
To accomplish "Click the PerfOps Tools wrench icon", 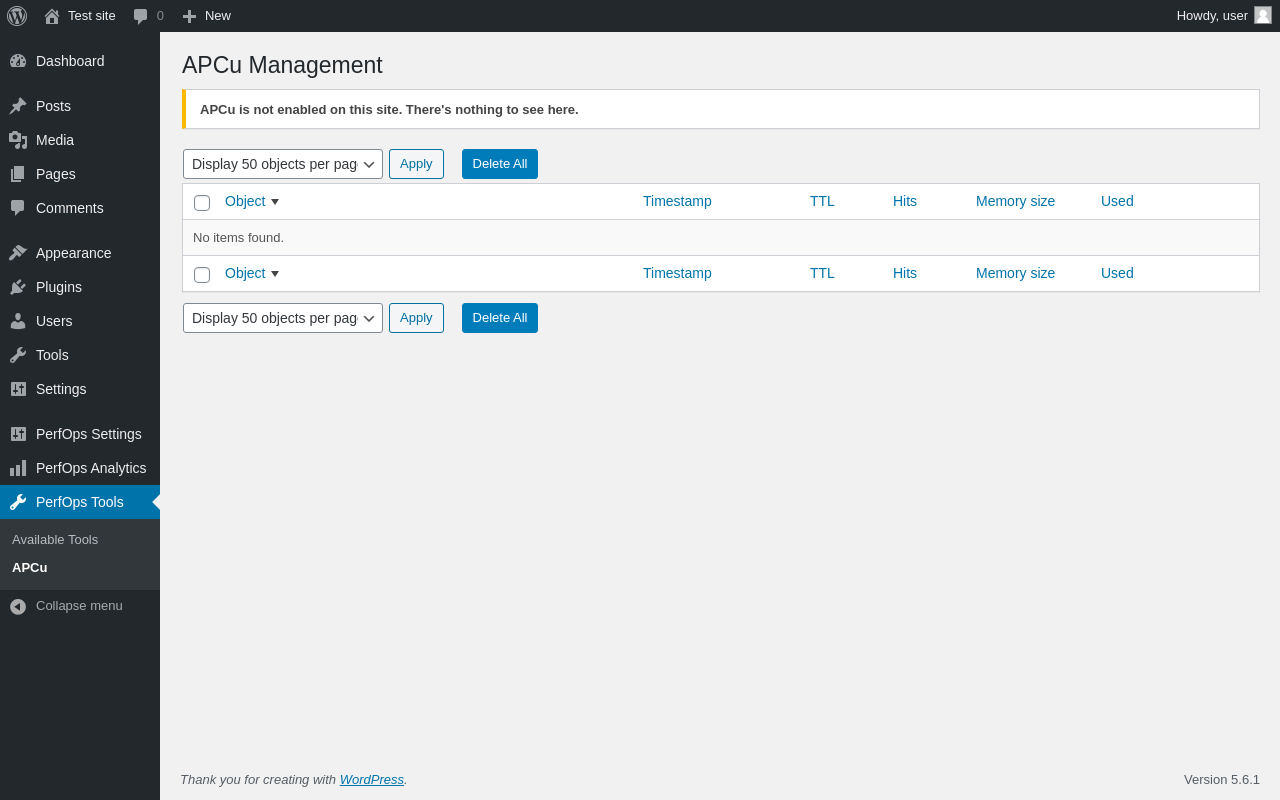I will pos(18,502).
